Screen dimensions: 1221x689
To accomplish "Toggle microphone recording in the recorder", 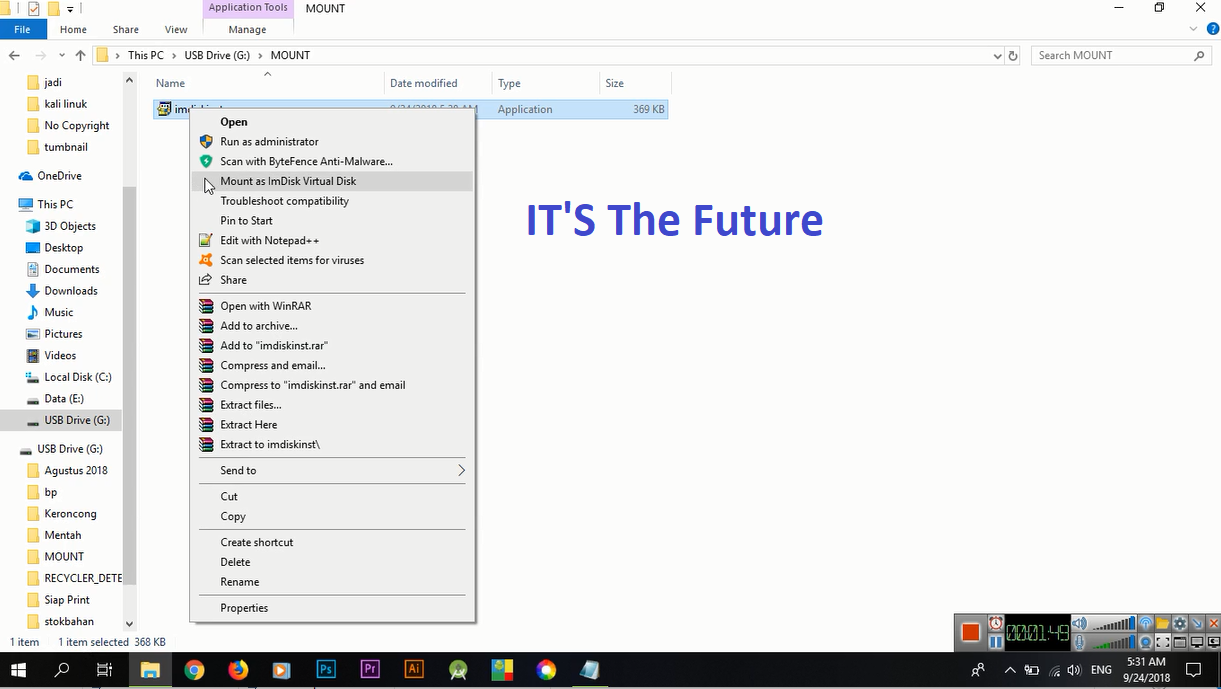I will (x=1080, y=641).
